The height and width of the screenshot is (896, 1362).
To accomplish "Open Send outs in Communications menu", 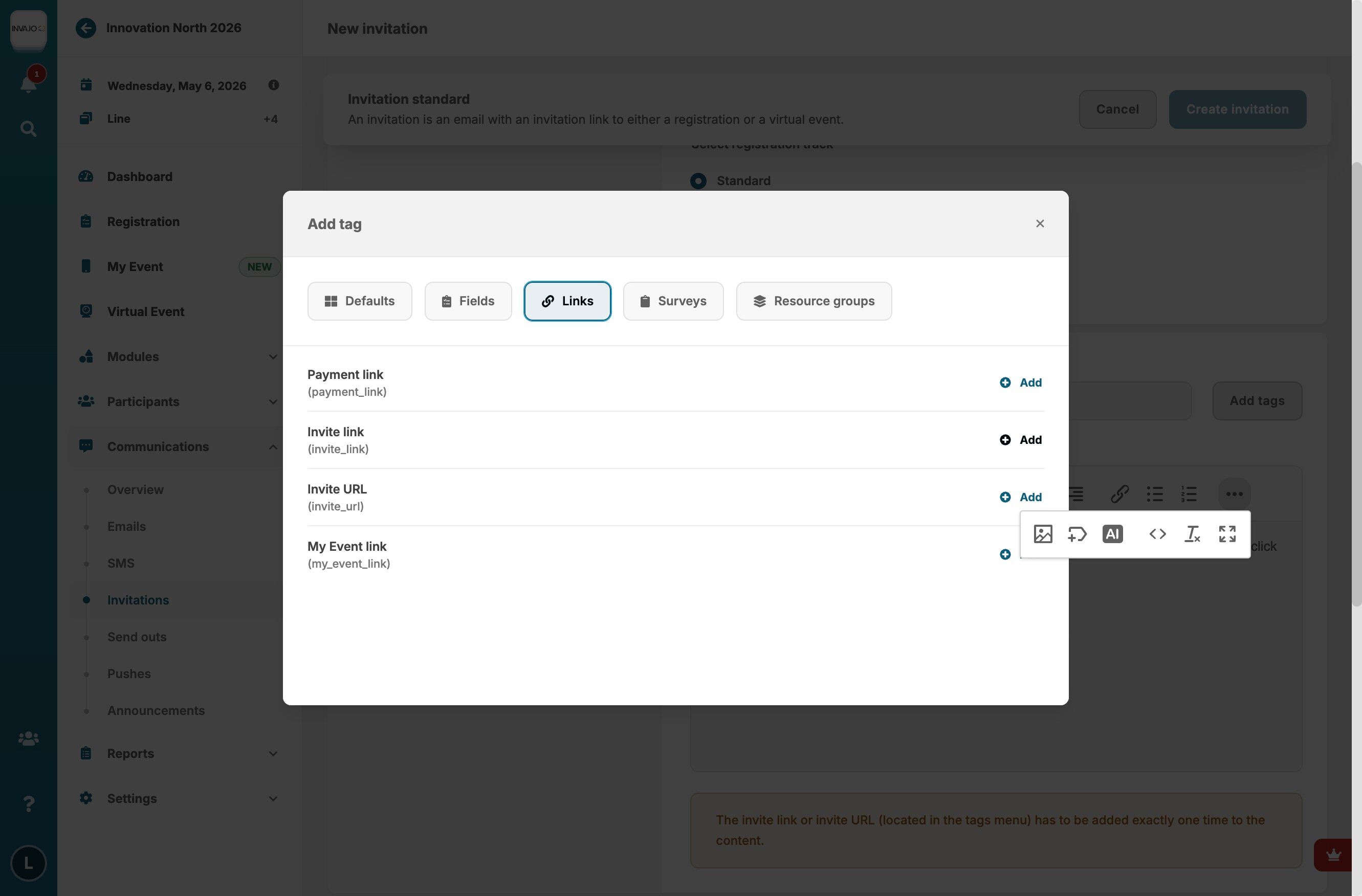I will (x=137, y=637).
